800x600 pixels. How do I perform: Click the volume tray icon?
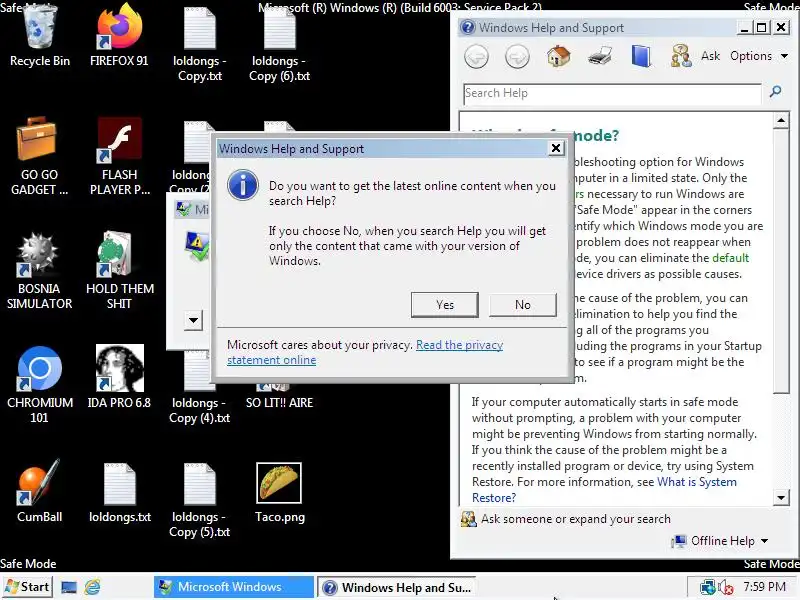pyautogui.click(x=725, y=587)
